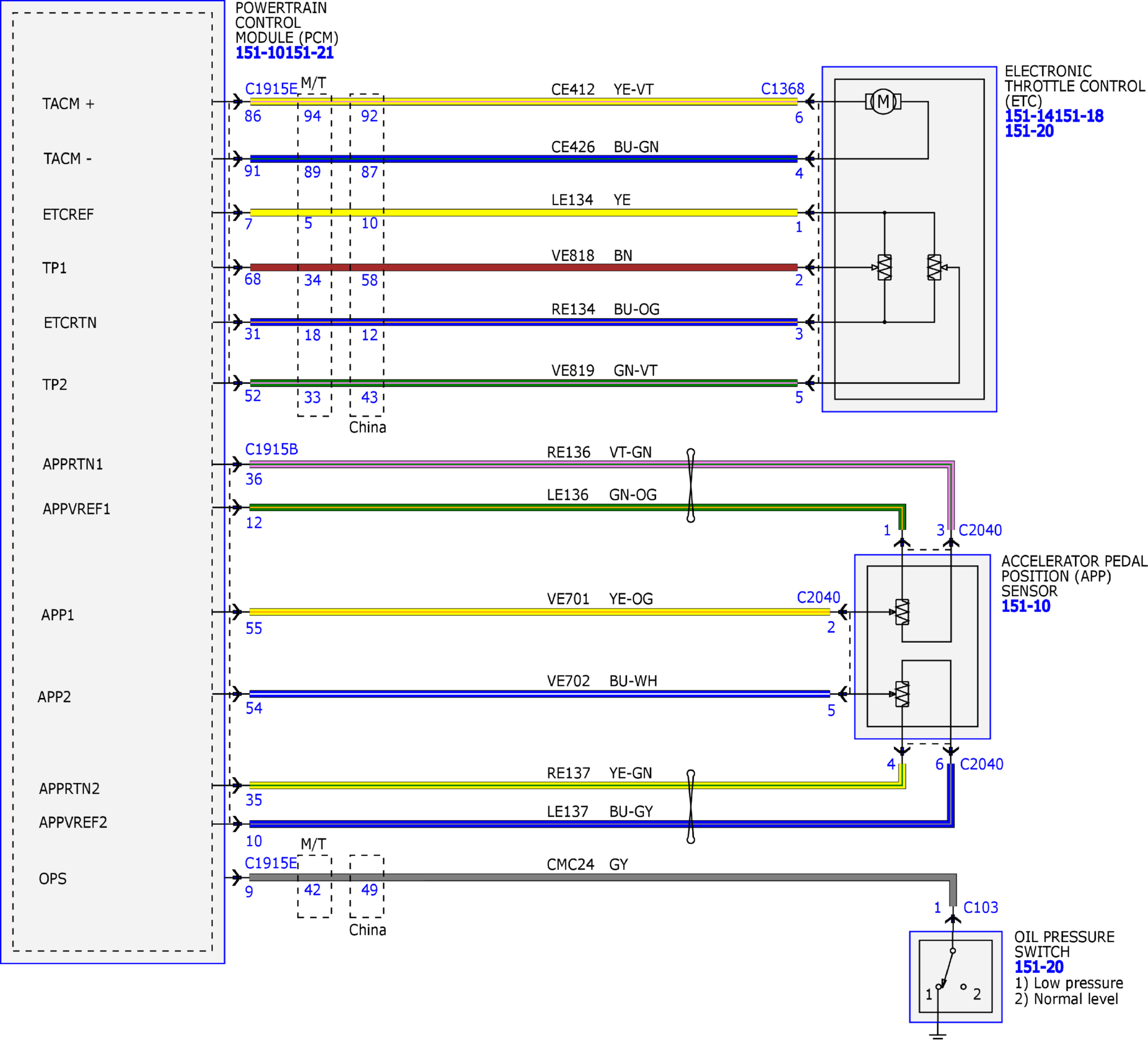Select the C2040 label beside pin 6

tap(981, 764)
